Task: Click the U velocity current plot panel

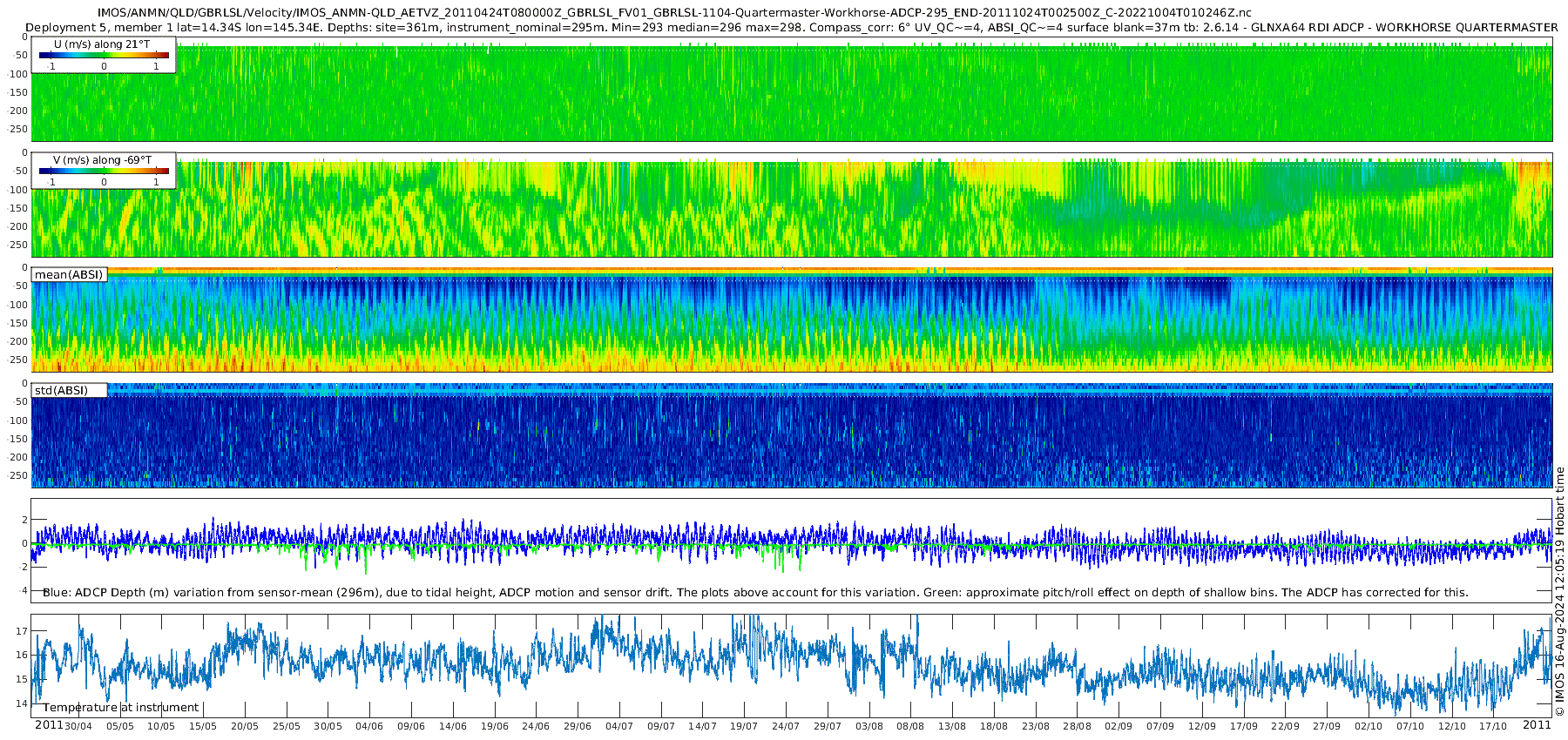Action: pos(792,89)
